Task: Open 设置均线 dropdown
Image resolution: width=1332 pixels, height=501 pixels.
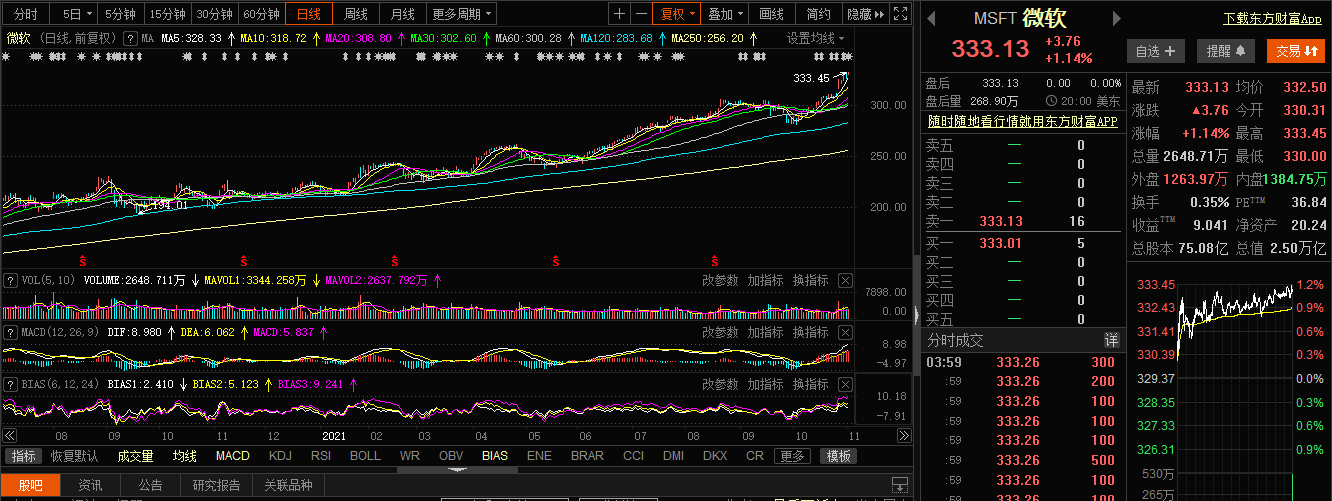Action: [815, 38]
